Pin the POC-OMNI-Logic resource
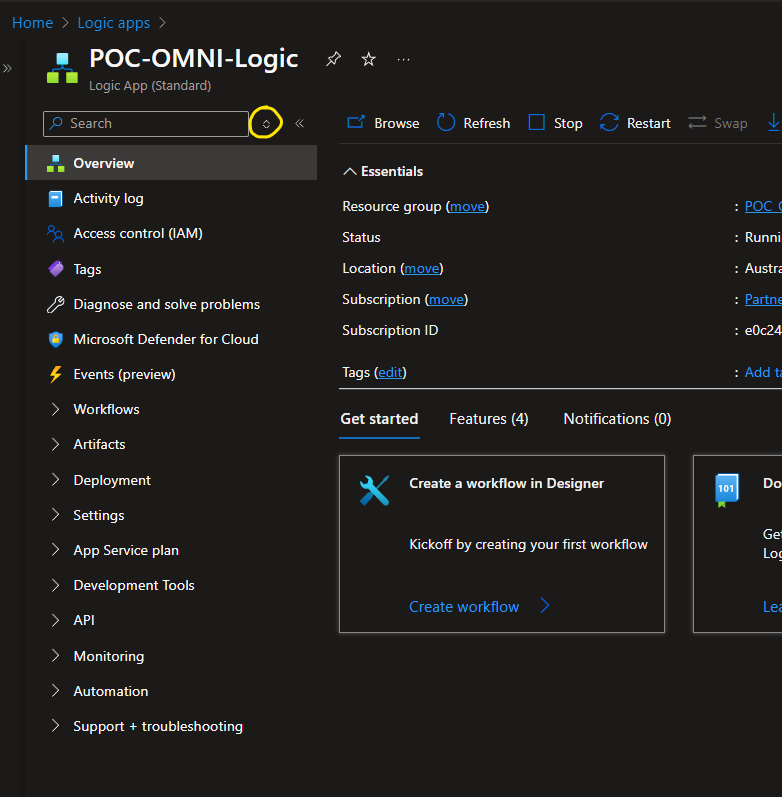 click(333, 59)
